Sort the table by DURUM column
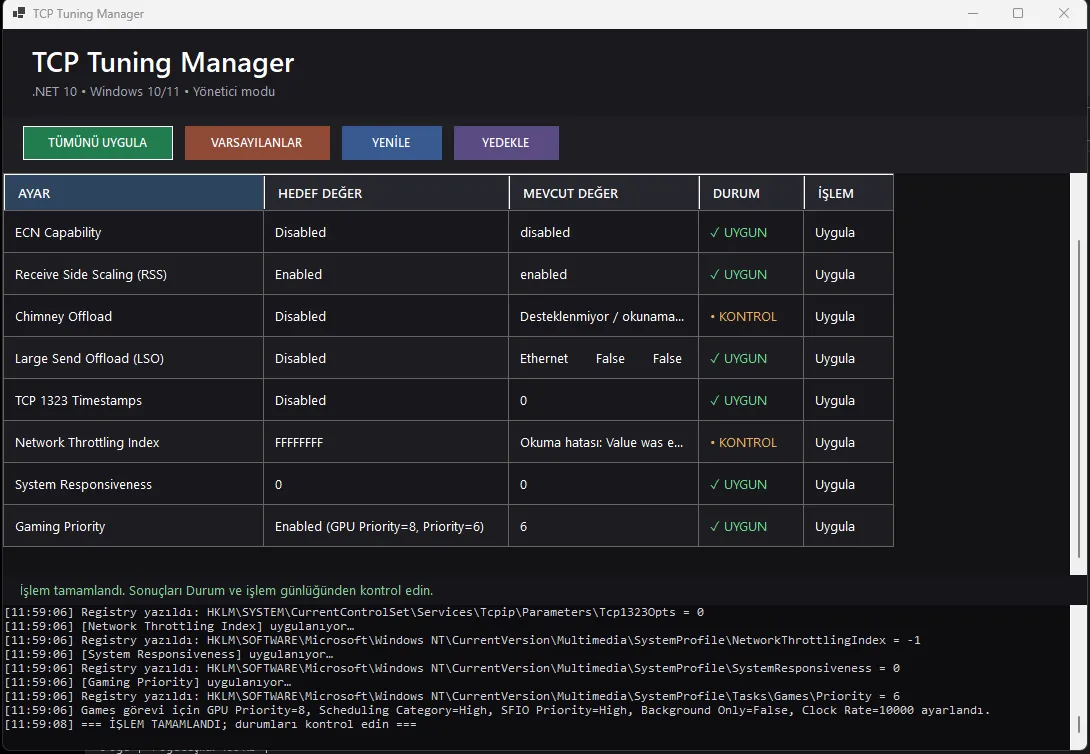 tap(751, 192)
